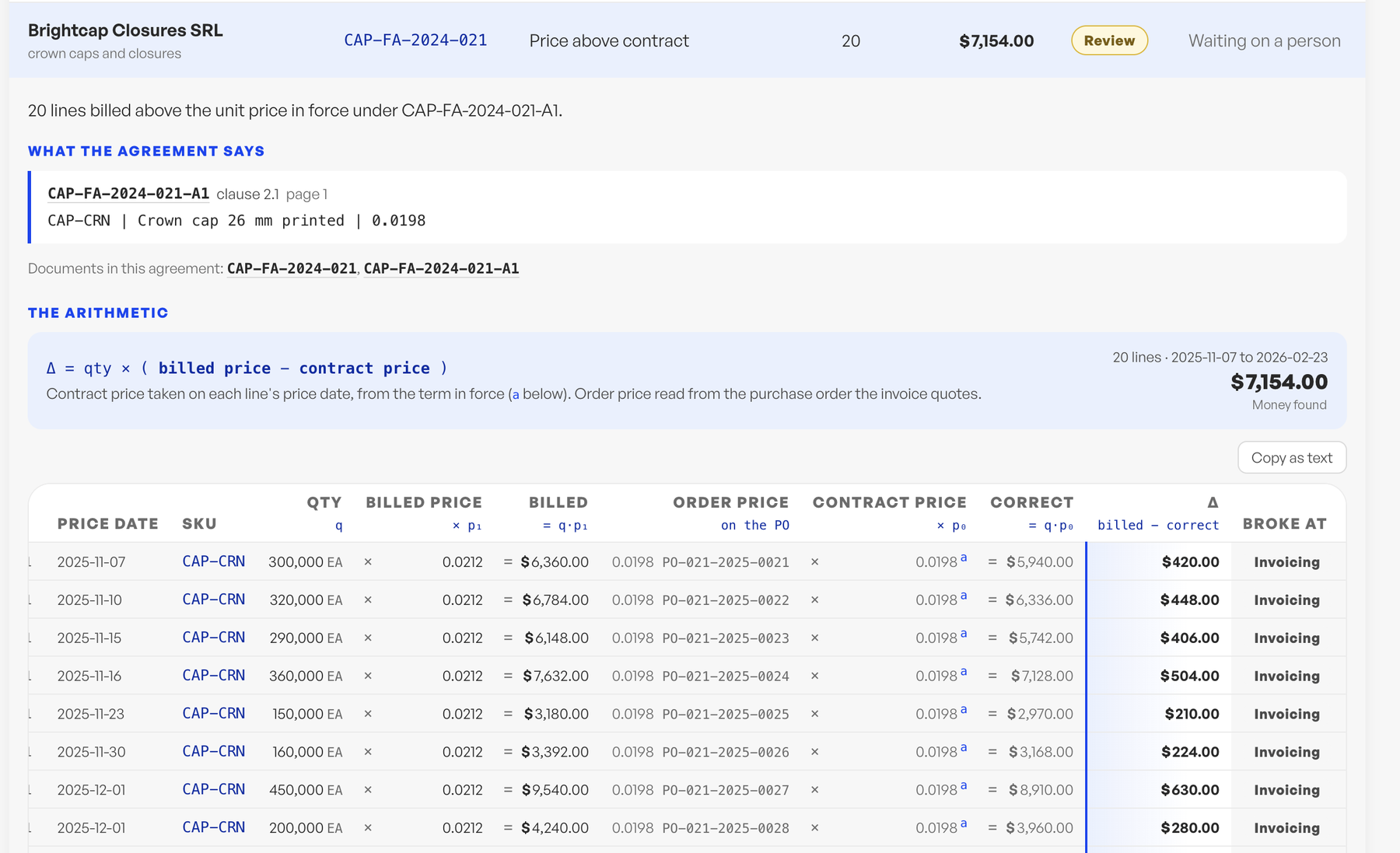Open CAP-CRN SKU in 200,000 EA row
The height and width of the screenshot is (853, 1400).
pos(214,827)
